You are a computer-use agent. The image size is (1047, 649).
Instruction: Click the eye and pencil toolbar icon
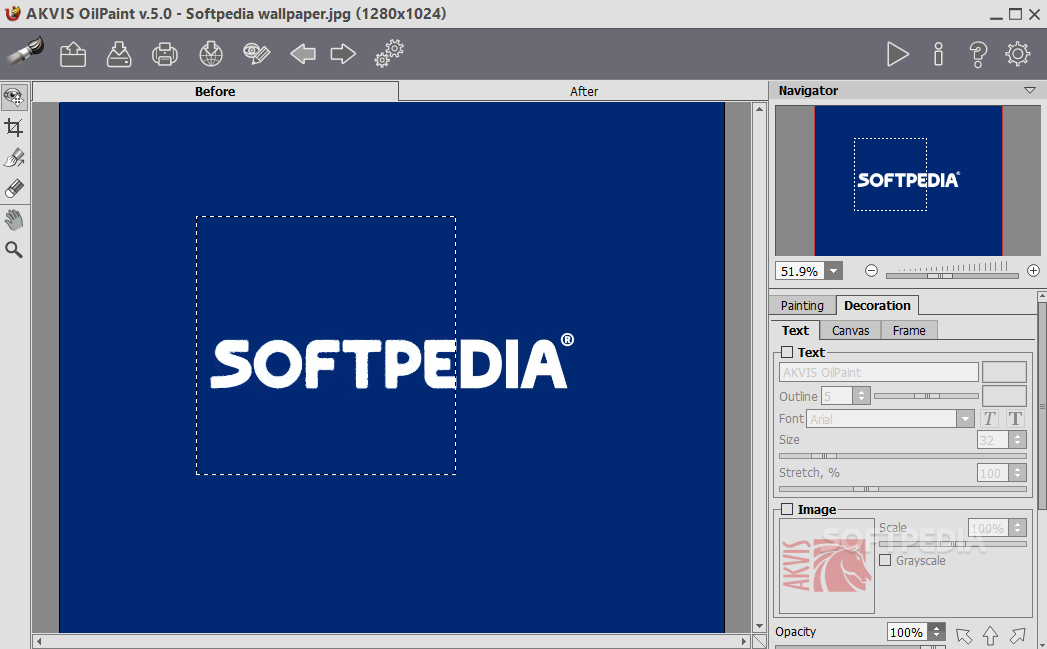coord(256,53)
